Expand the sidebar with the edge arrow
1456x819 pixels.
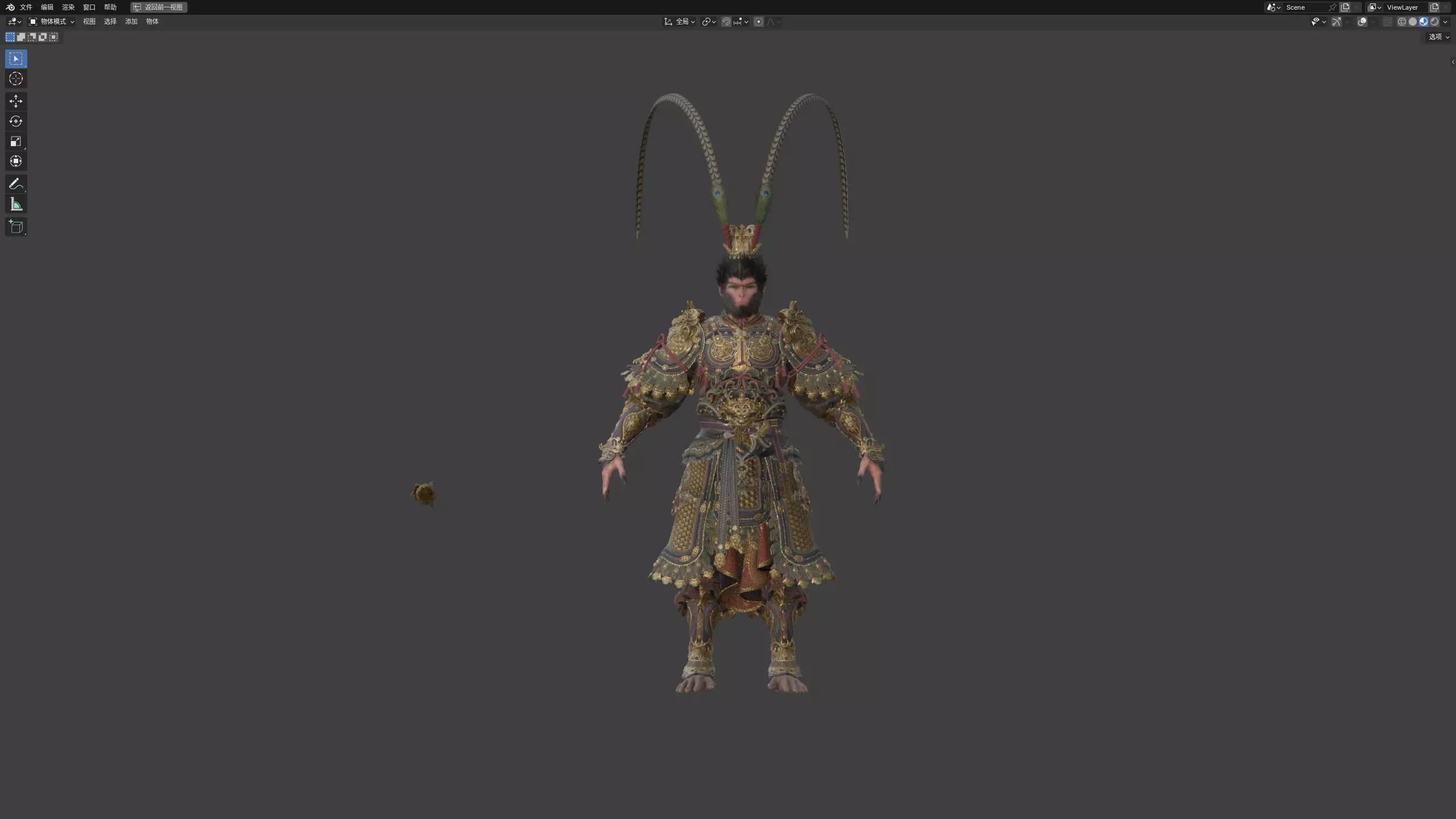pyautogui.click(x=1453, y=63)
